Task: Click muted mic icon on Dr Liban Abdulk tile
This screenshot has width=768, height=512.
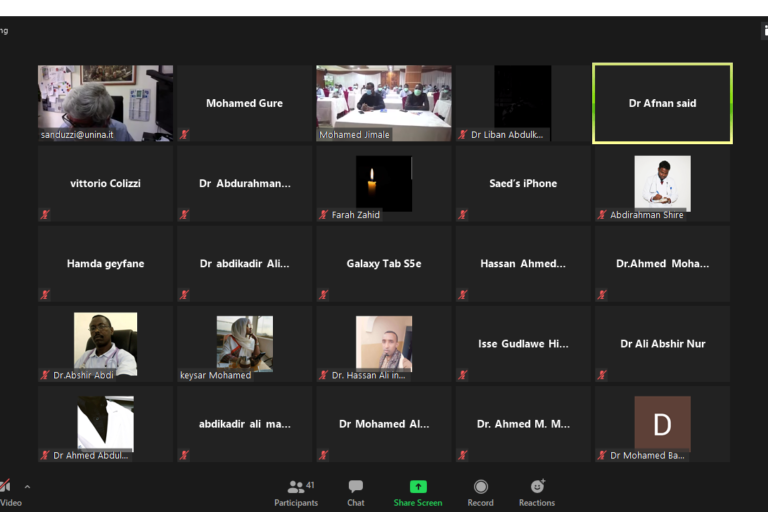Action: [x=462, y=134]
